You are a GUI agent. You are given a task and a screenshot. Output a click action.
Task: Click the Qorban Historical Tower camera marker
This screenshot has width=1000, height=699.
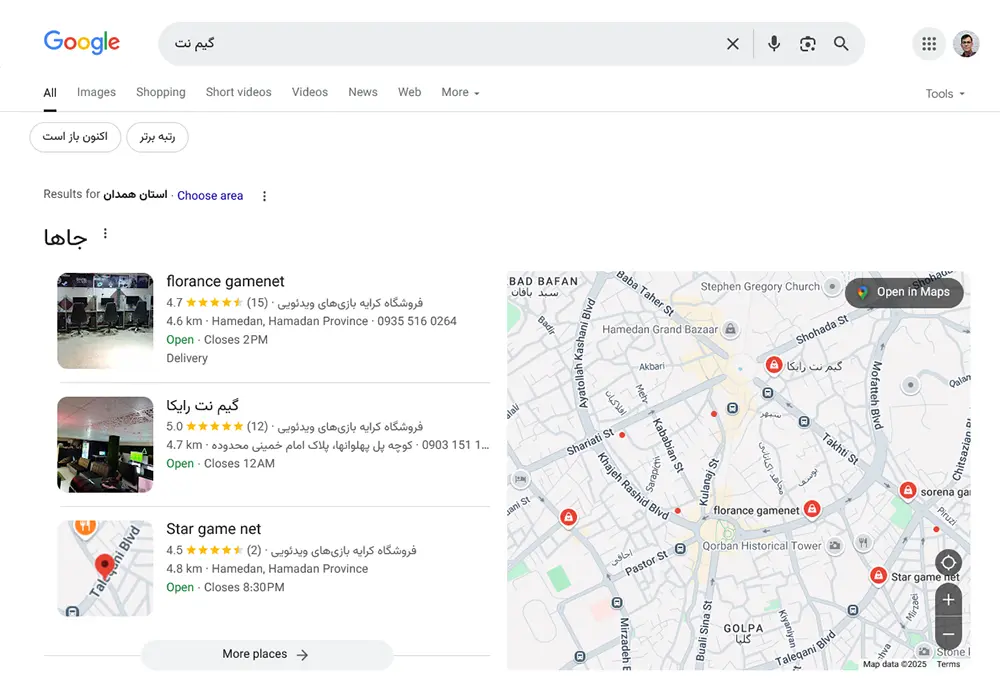tap(834, 545)
